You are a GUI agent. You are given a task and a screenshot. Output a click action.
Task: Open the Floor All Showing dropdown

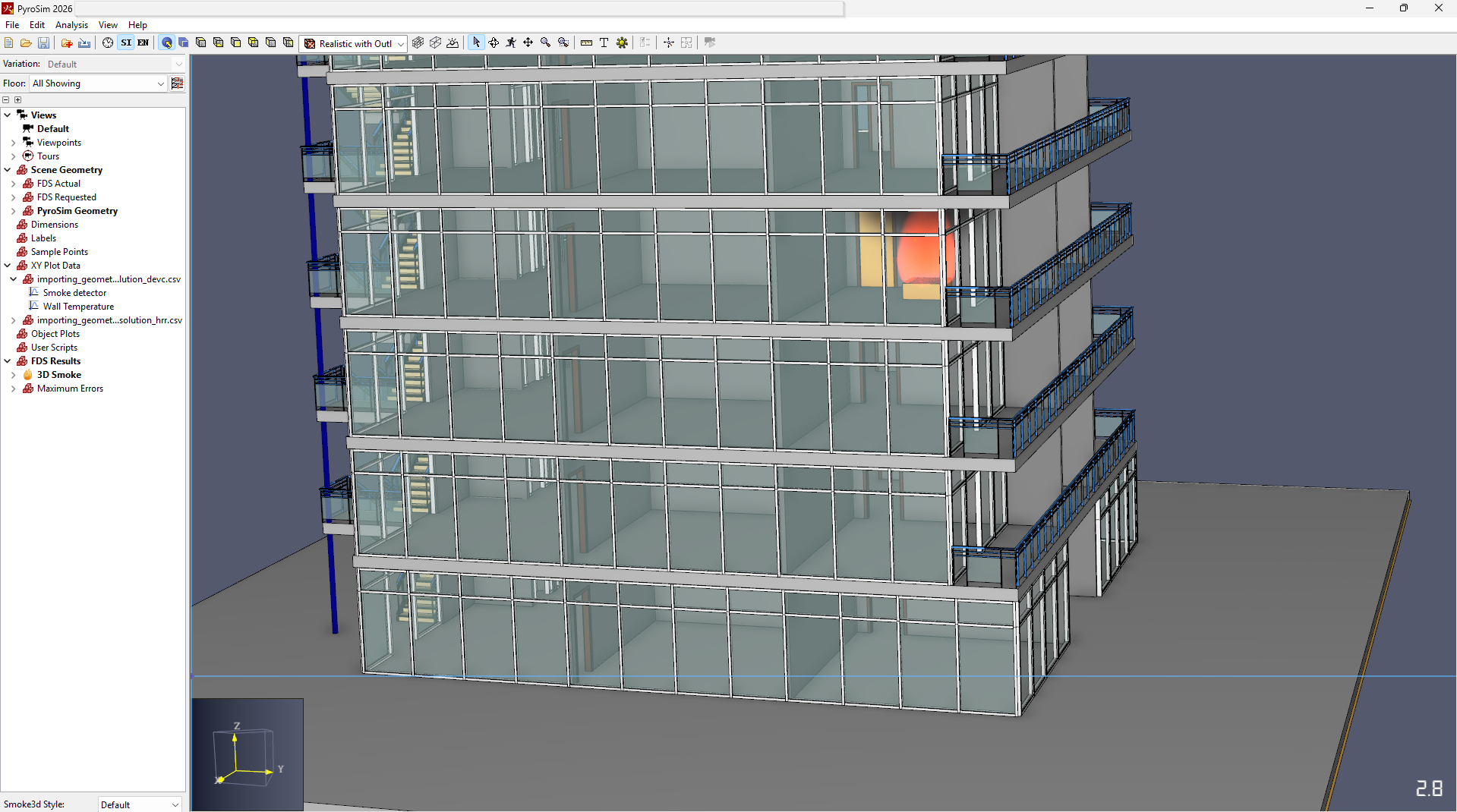click(98, 83)
